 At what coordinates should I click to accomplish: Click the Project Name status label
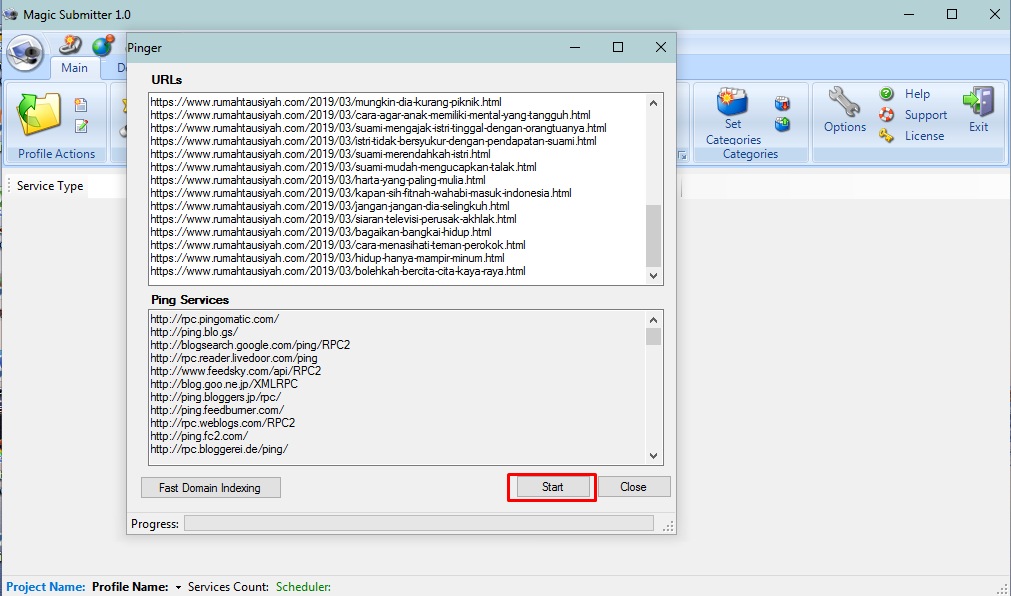click(x=45, y=587)
